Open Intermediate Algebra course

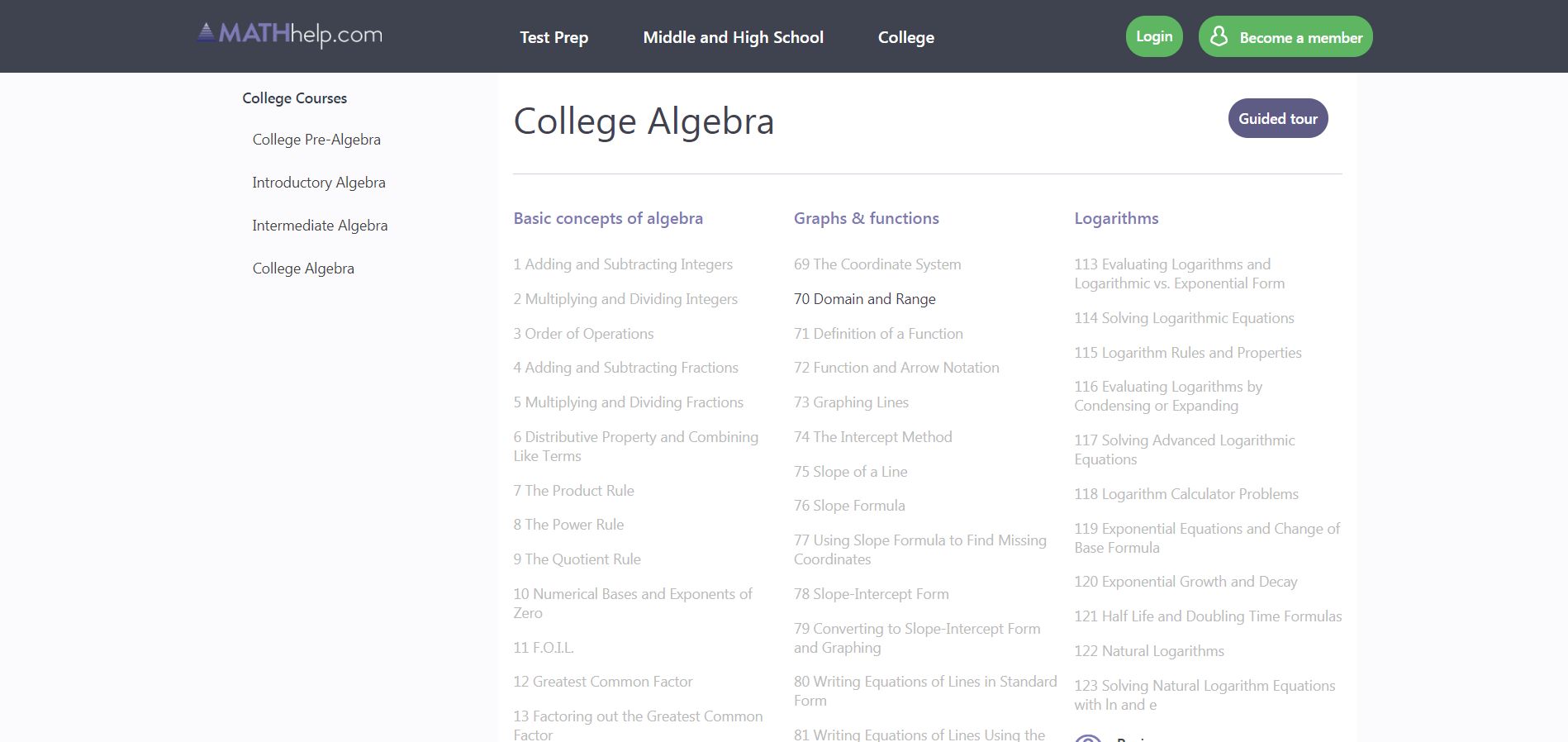[x=320, y=225]
